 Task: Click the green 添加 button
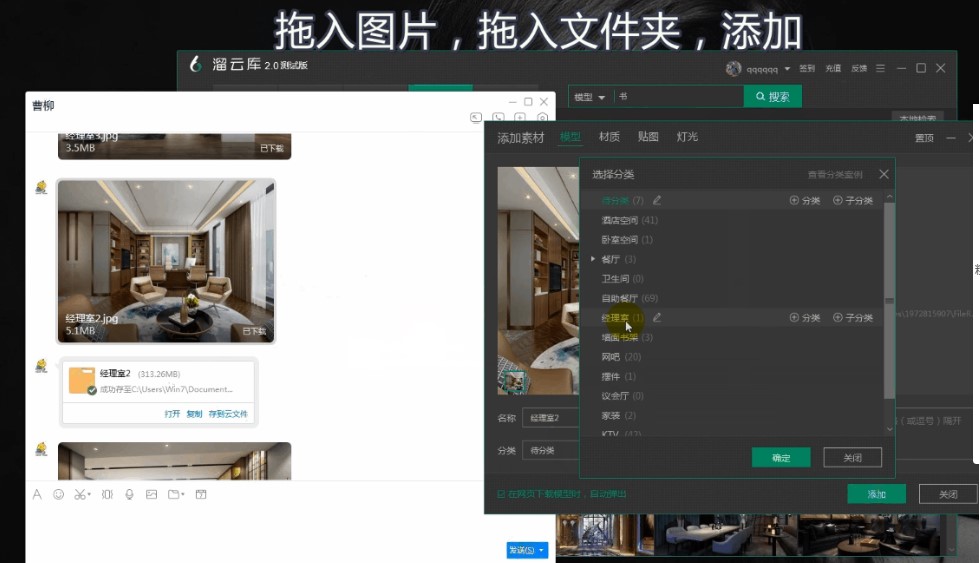tap(876, 494)
